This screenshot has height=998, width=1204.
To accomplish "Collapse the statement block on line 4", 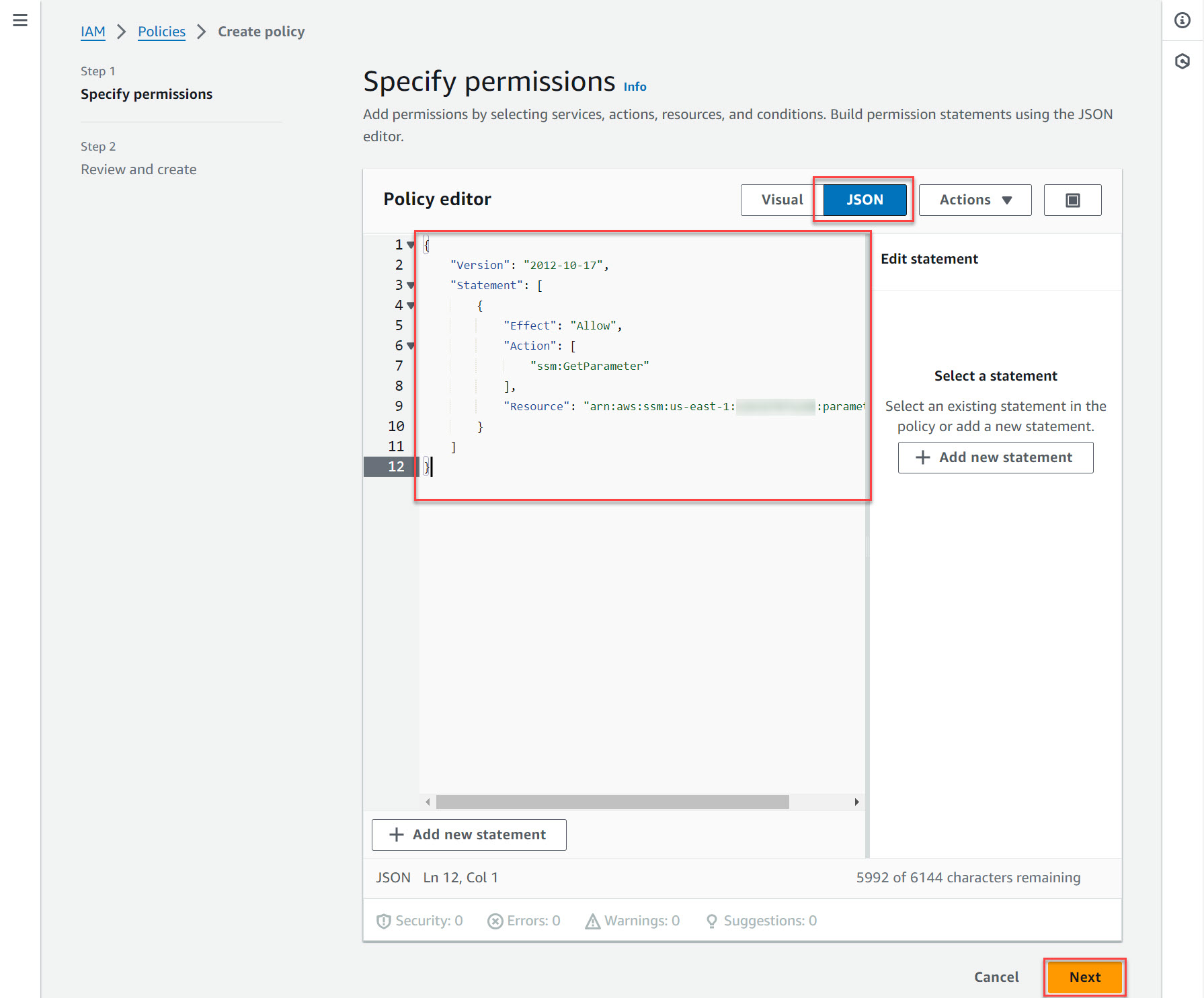I will [x=411, y=305].
